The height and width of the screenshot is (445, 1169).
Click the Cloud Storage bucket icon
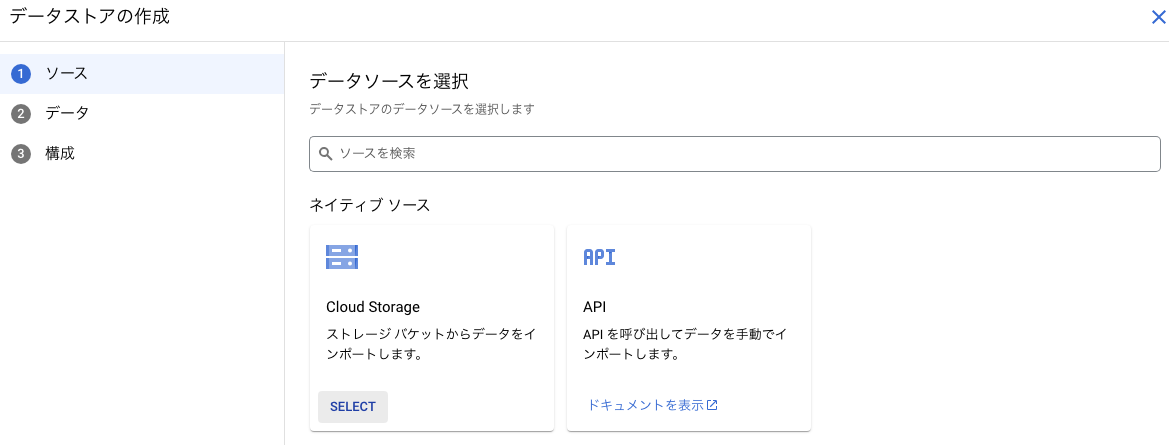(x=342, y=256)
